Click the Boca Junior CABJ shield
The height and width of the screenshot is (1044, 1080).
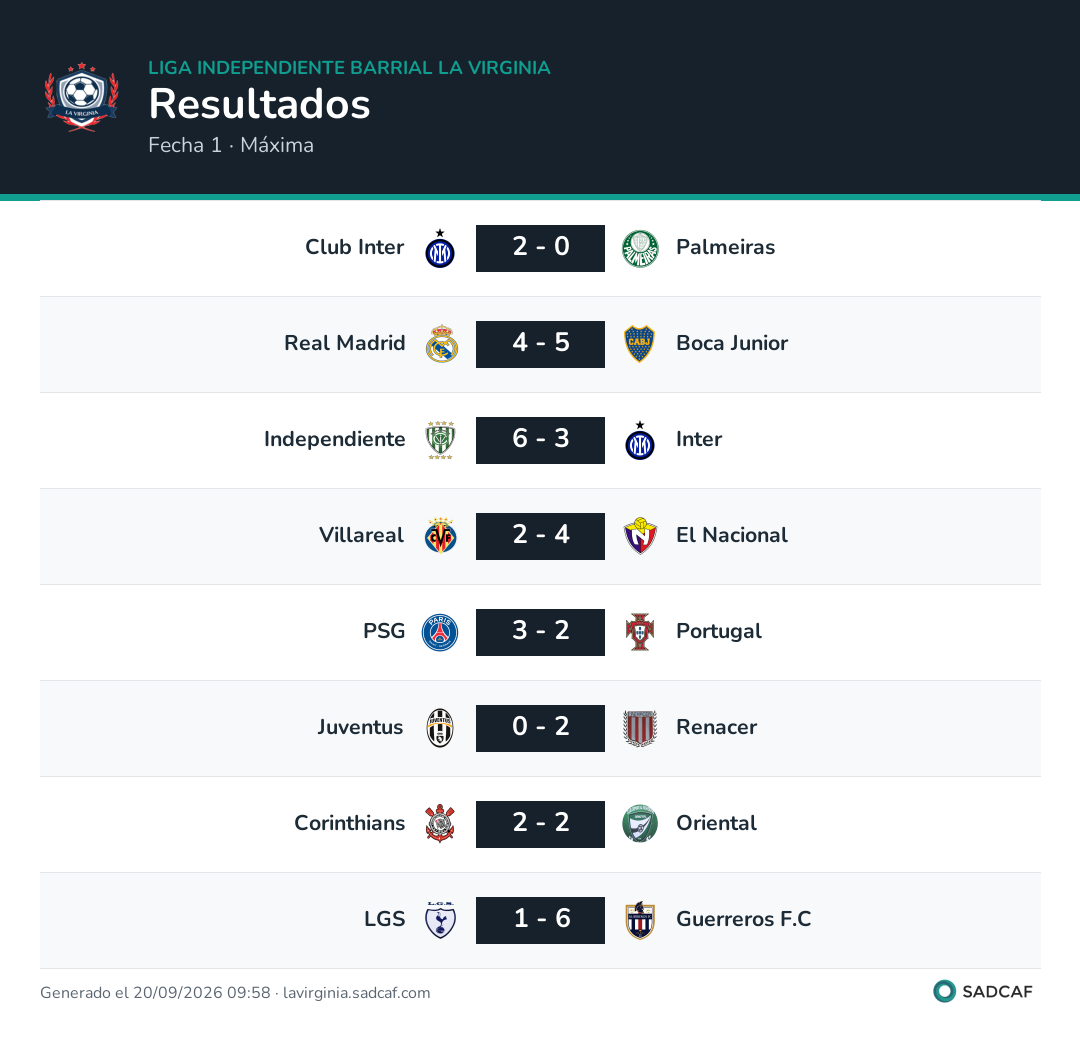click(639, 344)
